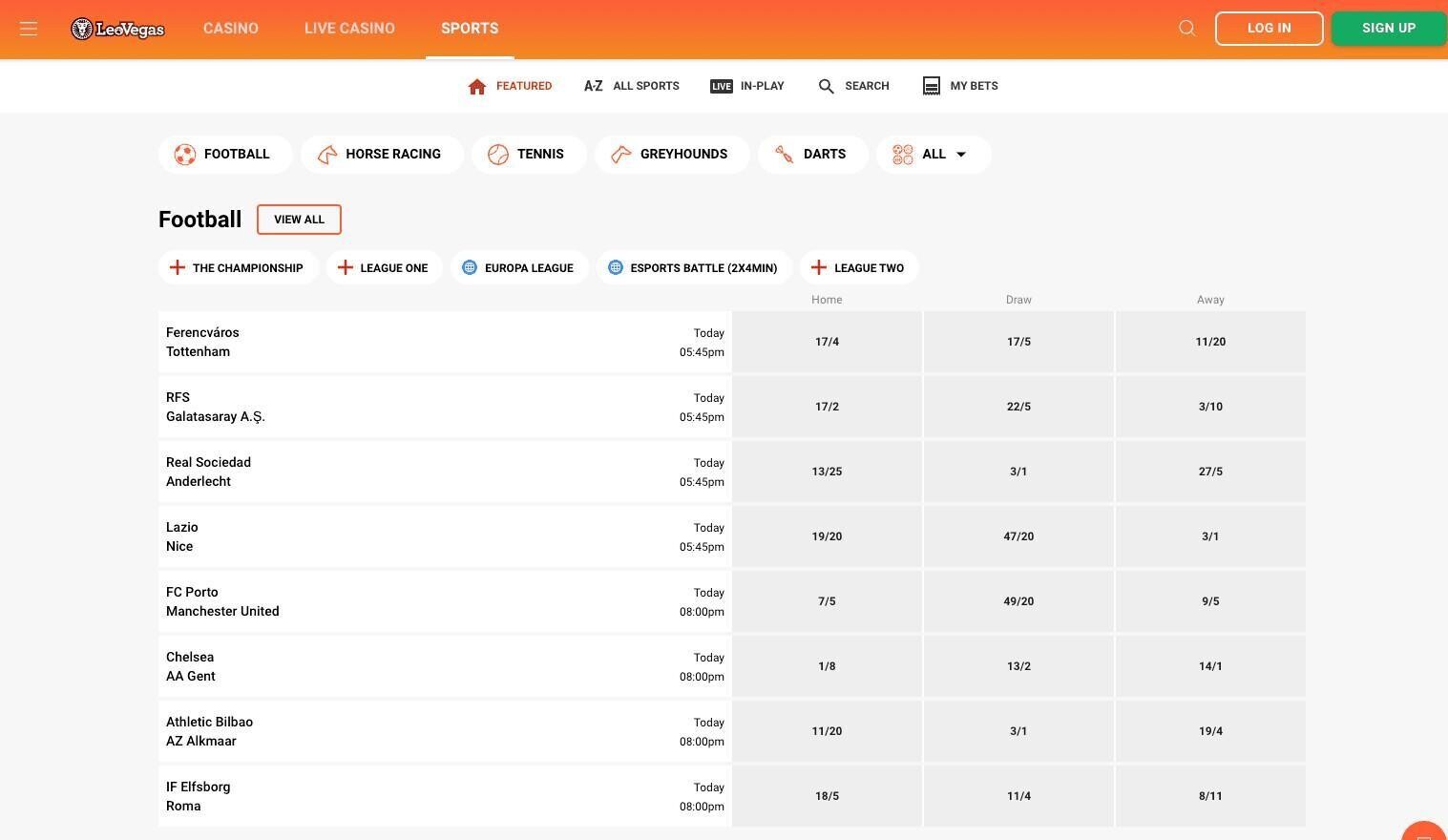
Task: Click the Search magnifier in sports nav
Action: tap(827, 86)
